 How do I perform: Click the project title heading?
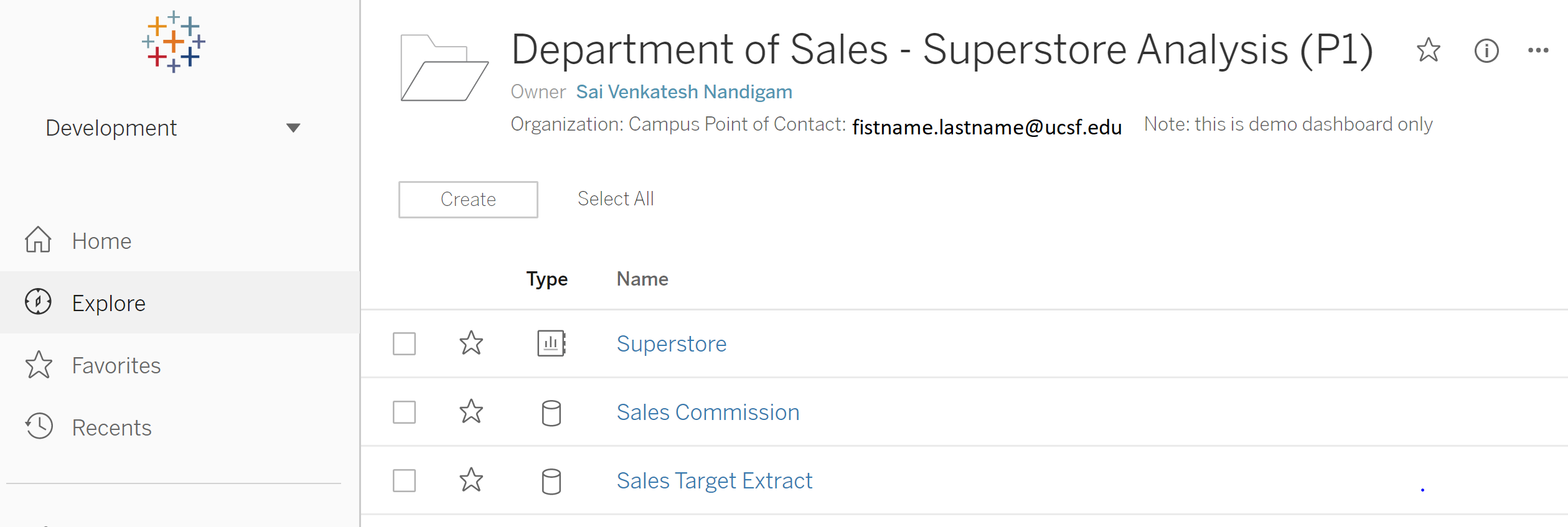pyautogui.click(x=942, y=50)
